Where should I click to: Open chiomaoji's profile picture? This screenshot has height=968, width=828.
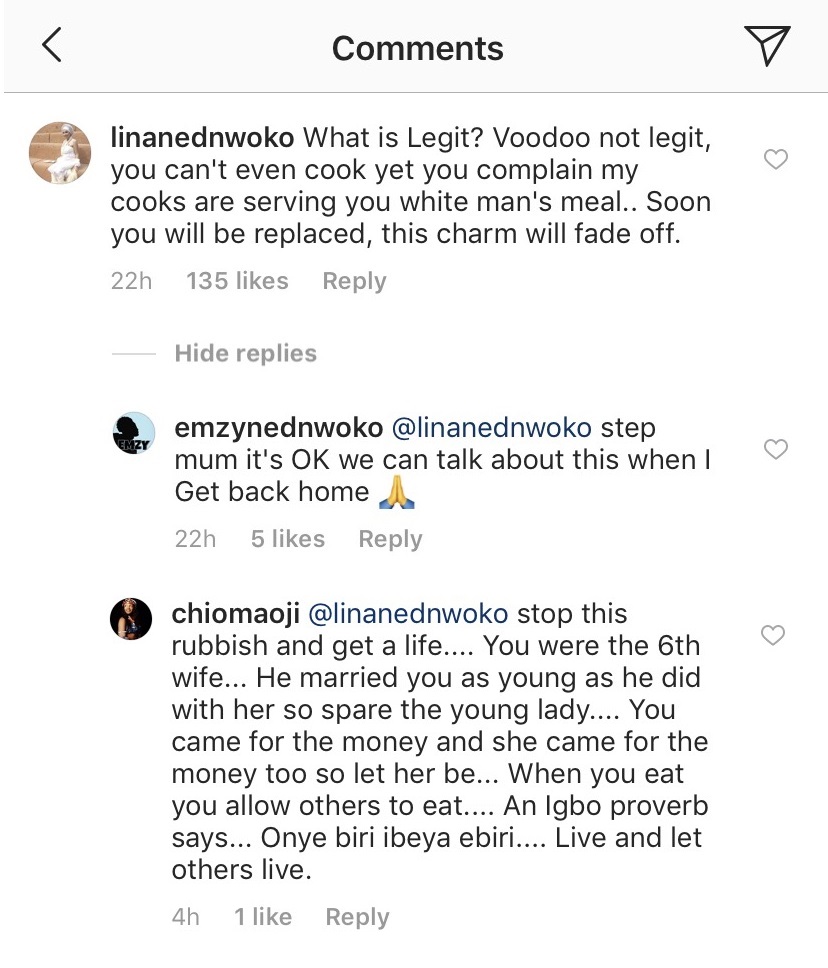pos(131,620)
